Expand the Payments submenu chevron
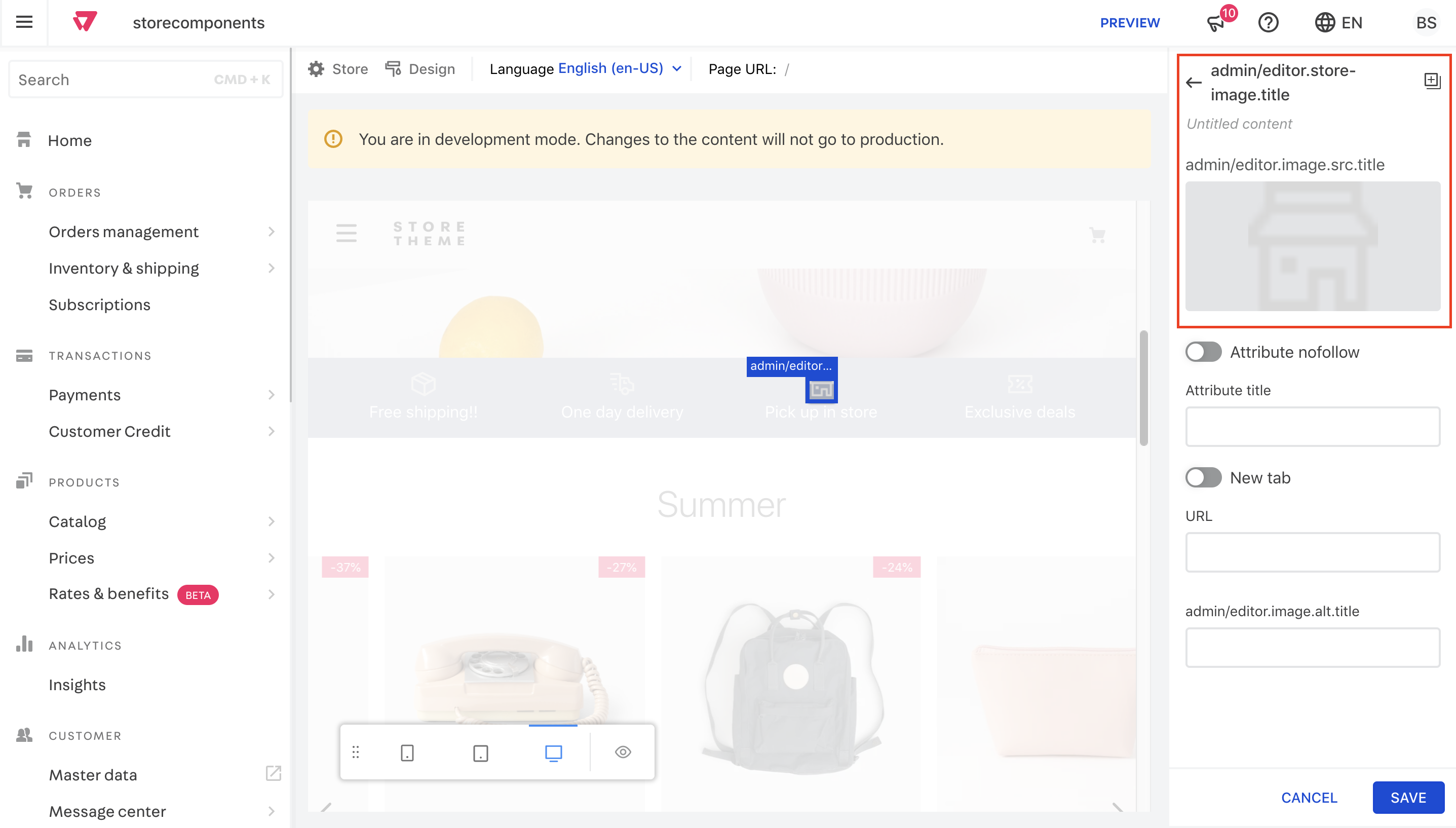Viewport: 1456px width, 828px height. [271, 395]
